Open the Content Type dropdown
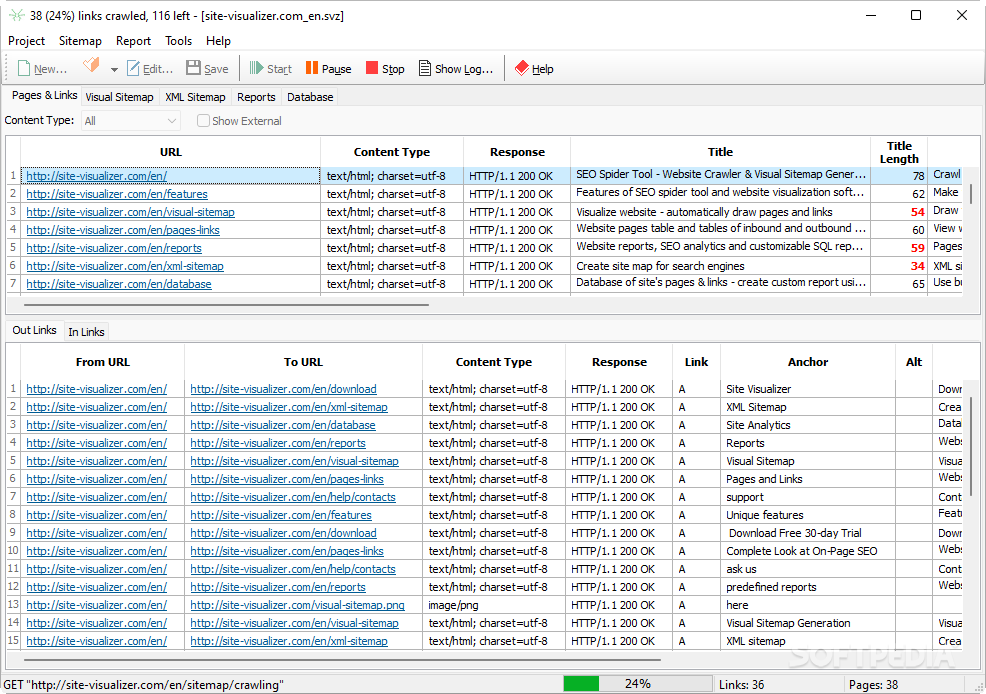The height and width of the screenshot is (694, 986). point(131,121)
